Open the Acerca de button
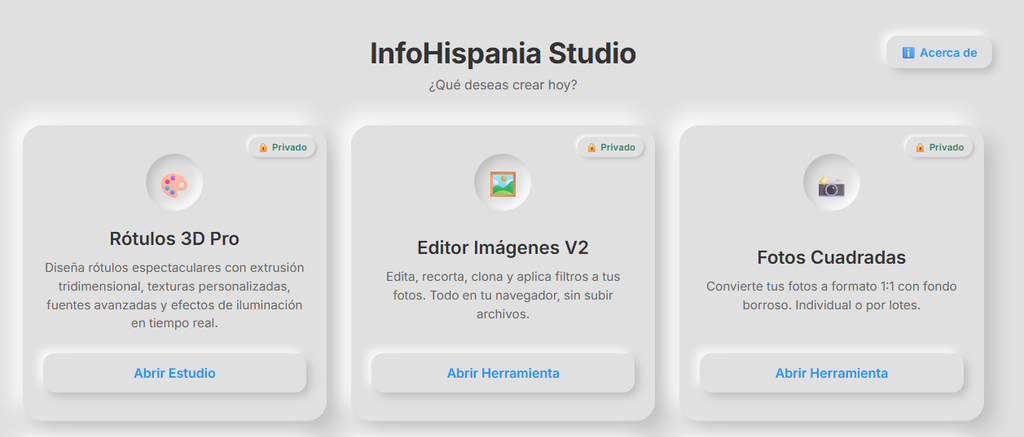The image size is (1024, 437). 939,52
